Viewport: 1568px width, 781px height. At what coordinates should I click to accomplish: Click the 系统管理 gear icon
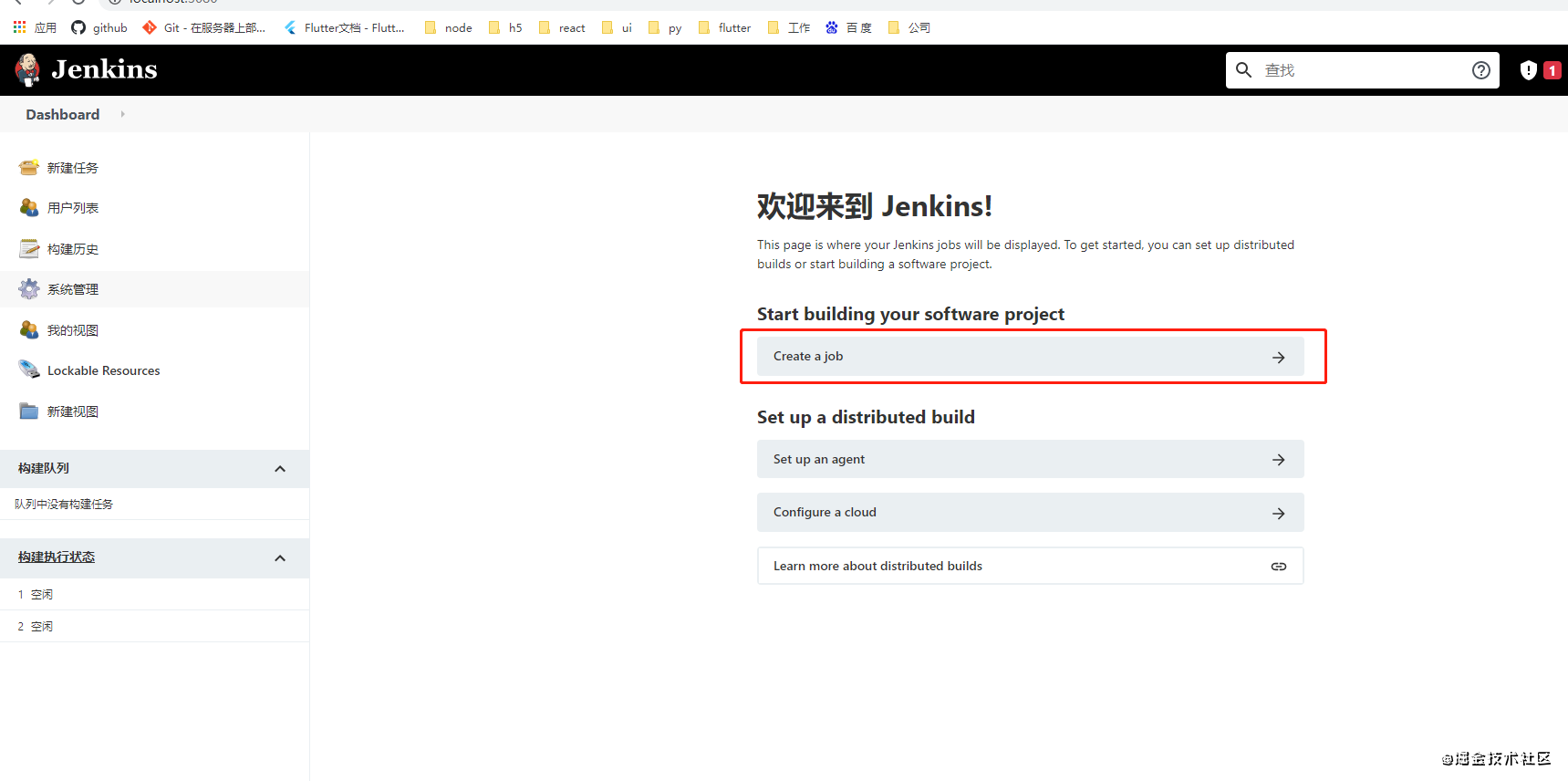(x=29, y=289)
